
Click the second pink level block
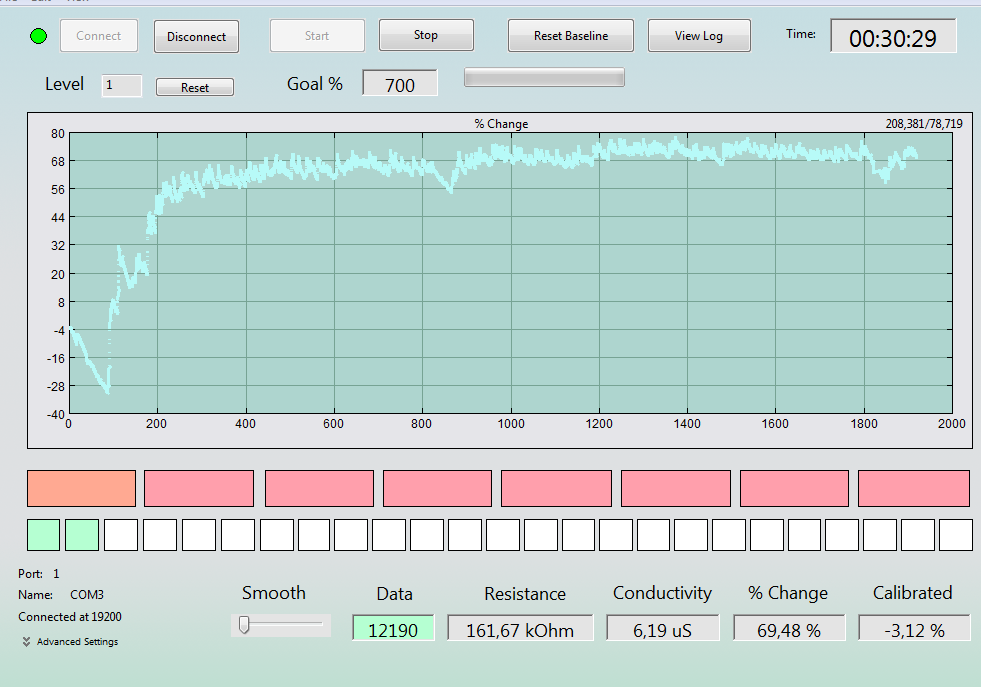point(319,489)
